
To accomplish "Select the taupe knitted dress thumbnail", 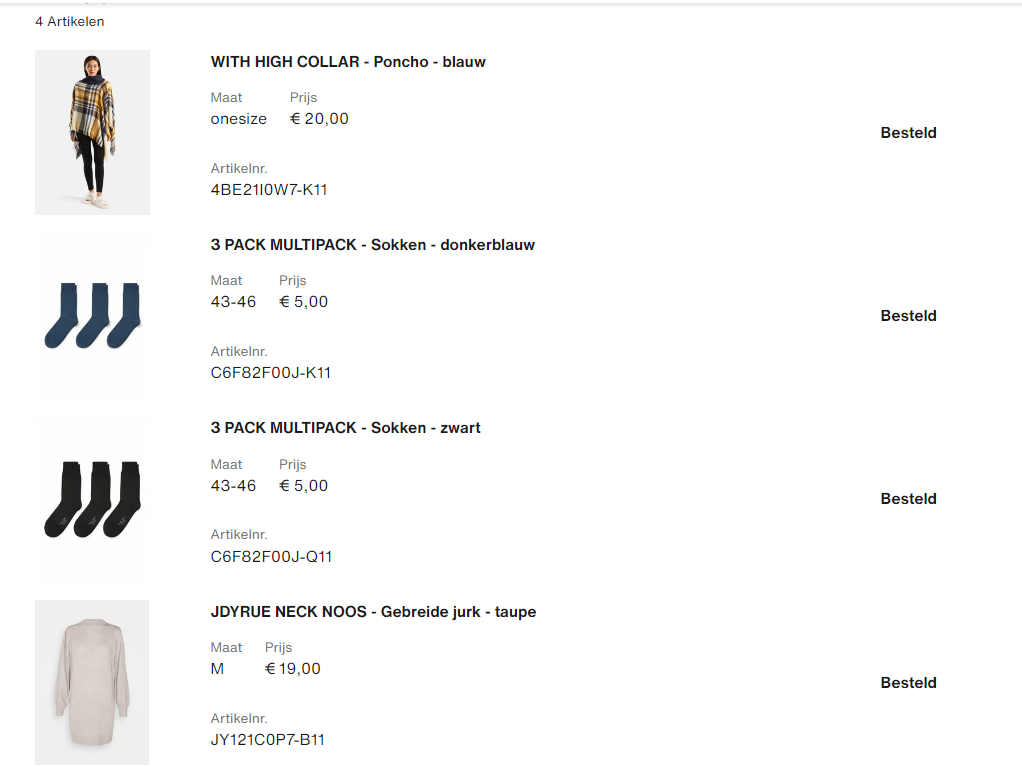I will point(91,682).
